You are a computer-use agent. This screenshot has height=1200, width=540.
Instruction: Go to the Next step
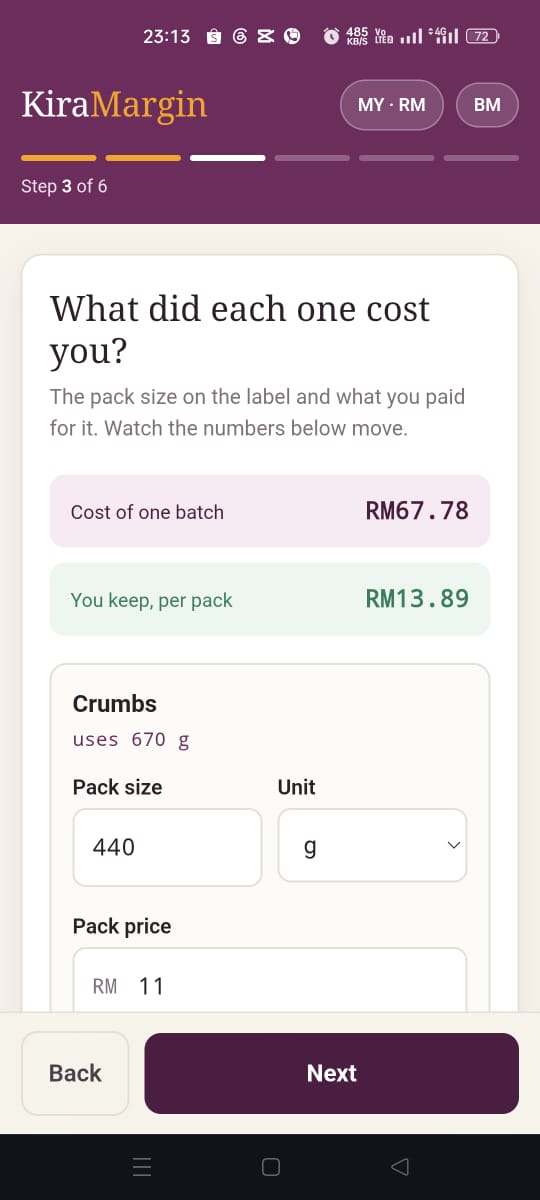tap(332, 1073)
